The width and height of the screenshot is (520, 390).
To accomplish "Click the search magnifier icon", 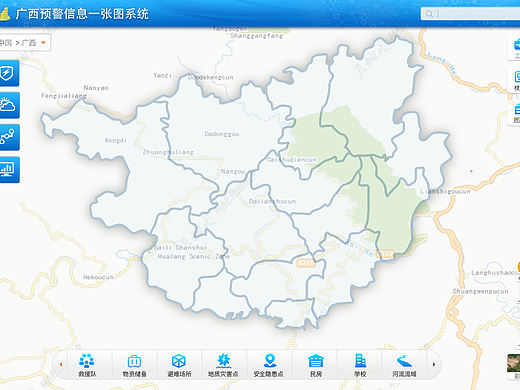I will (x=429, y=14).
